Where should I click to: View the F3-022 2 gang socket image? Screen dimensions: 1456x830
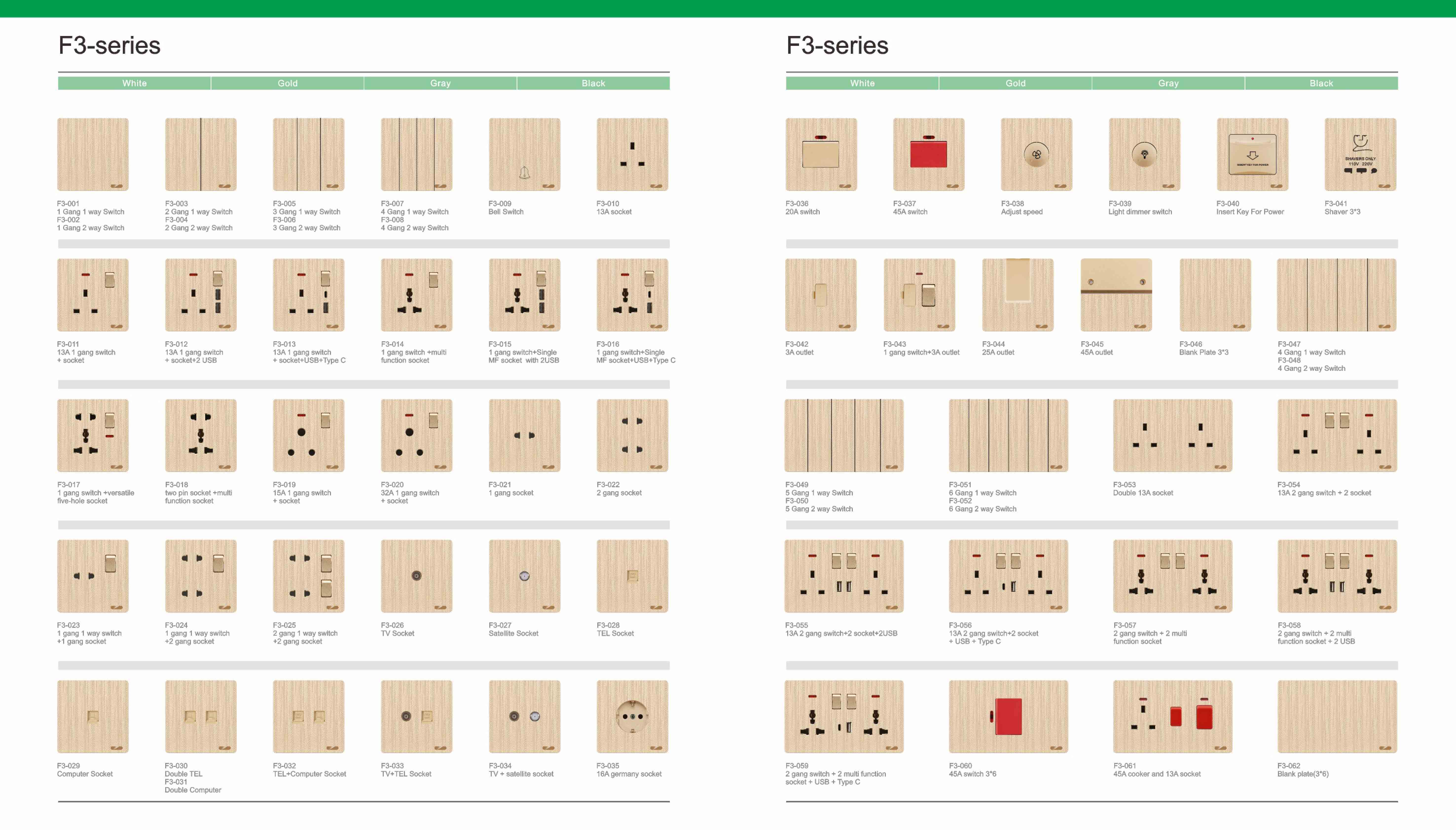coord(632,435)
